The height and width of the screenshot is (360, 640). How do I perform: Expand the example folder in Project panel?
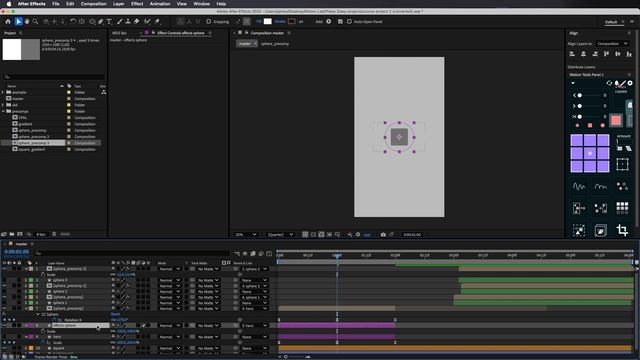[x=3, y=92]
